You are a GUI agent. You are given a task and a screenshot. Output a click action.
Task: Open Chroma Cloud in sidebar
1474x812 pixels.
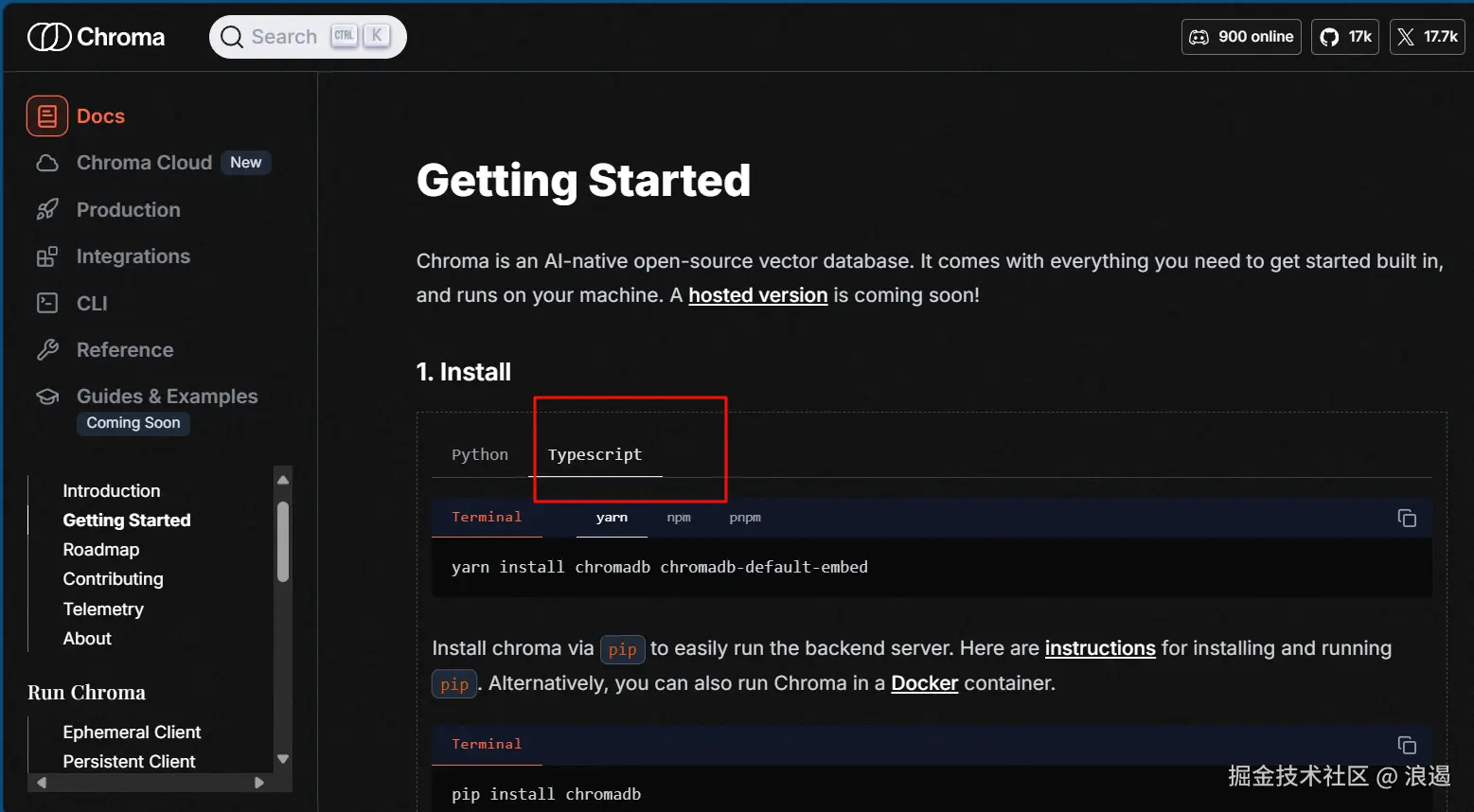pos(144,163)
